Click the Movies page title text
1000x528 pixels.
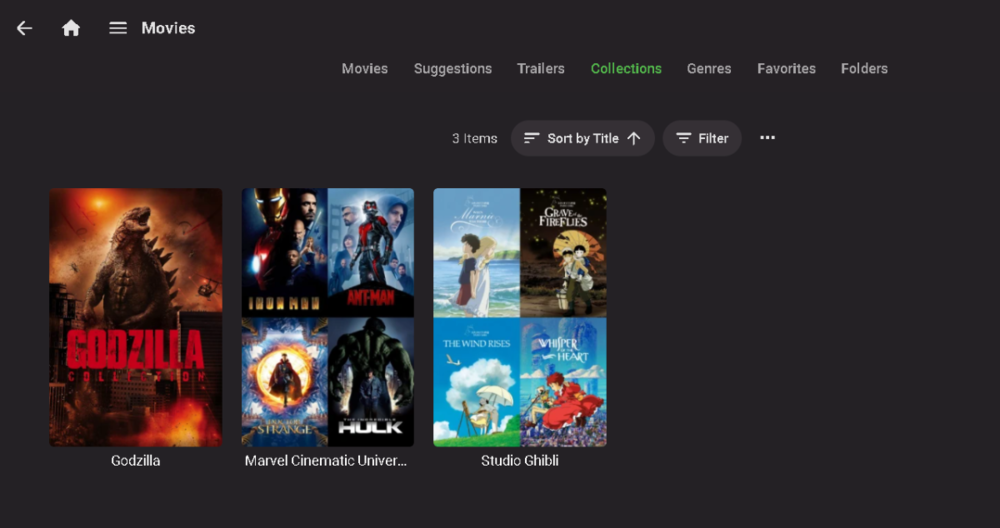pos(168,28)
